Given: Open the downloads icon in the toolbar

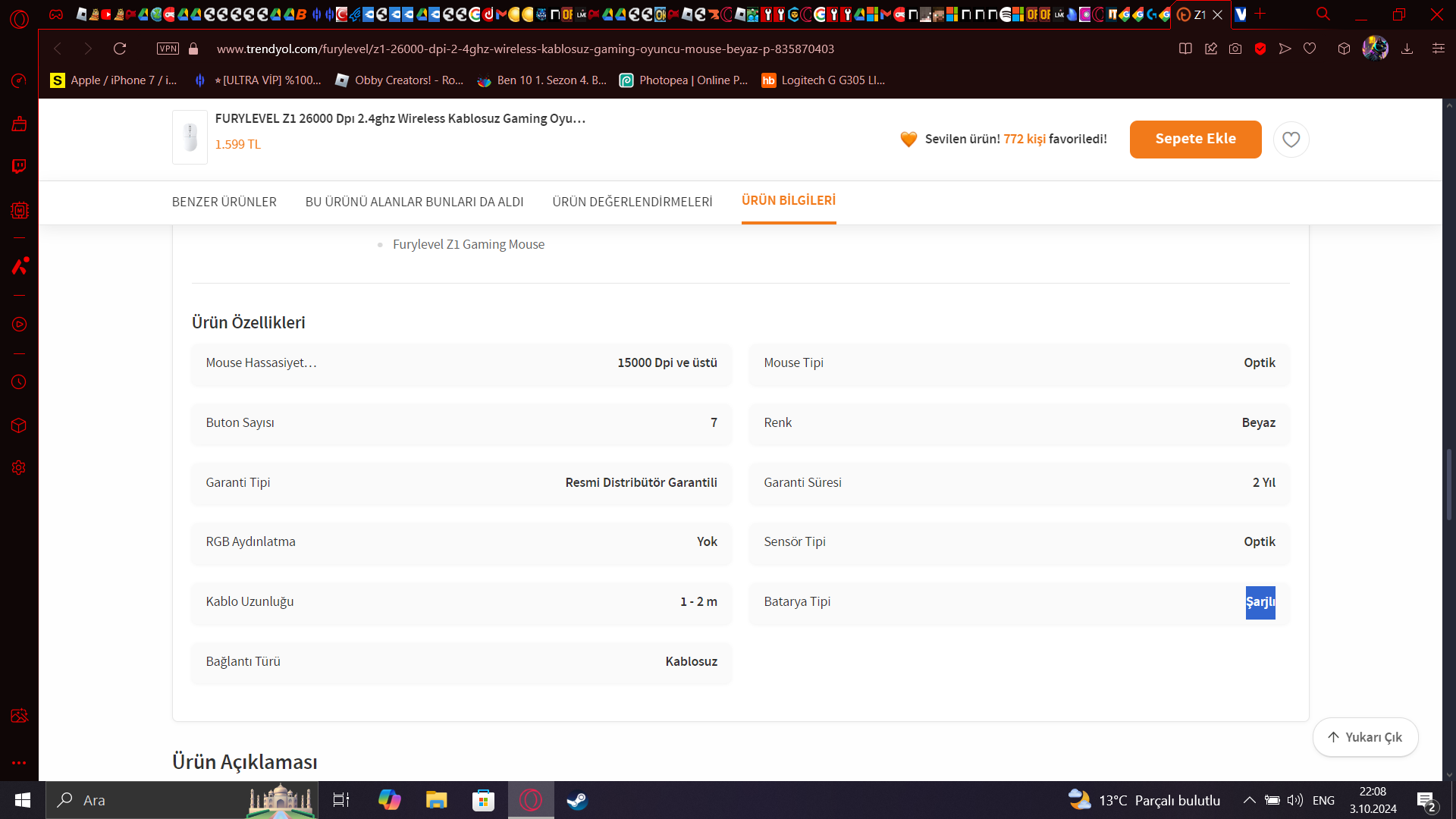Looking at the screenshot, I should pyautogui.click(x=1407, y=49).
